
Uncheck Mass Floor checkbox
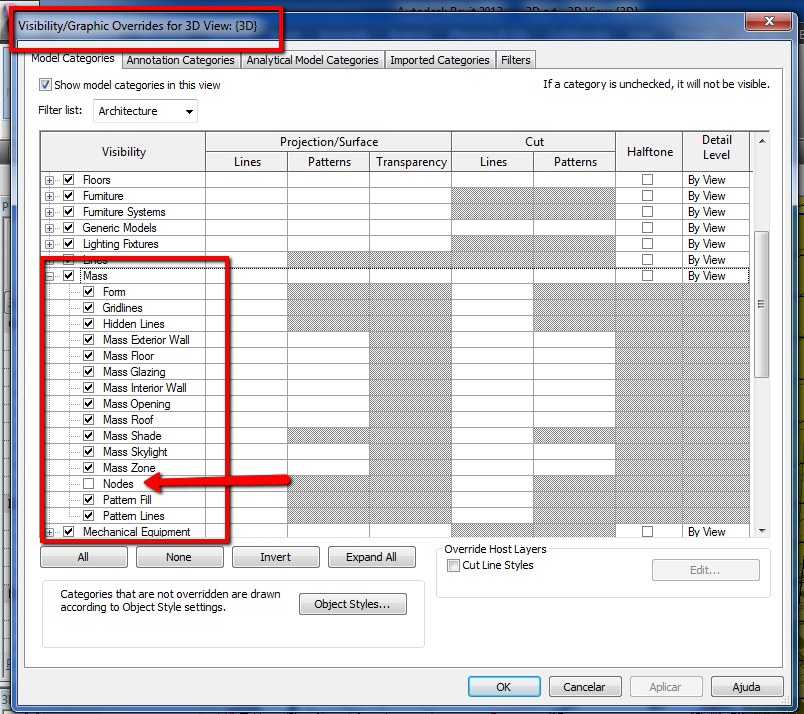(x=89, y=355)
